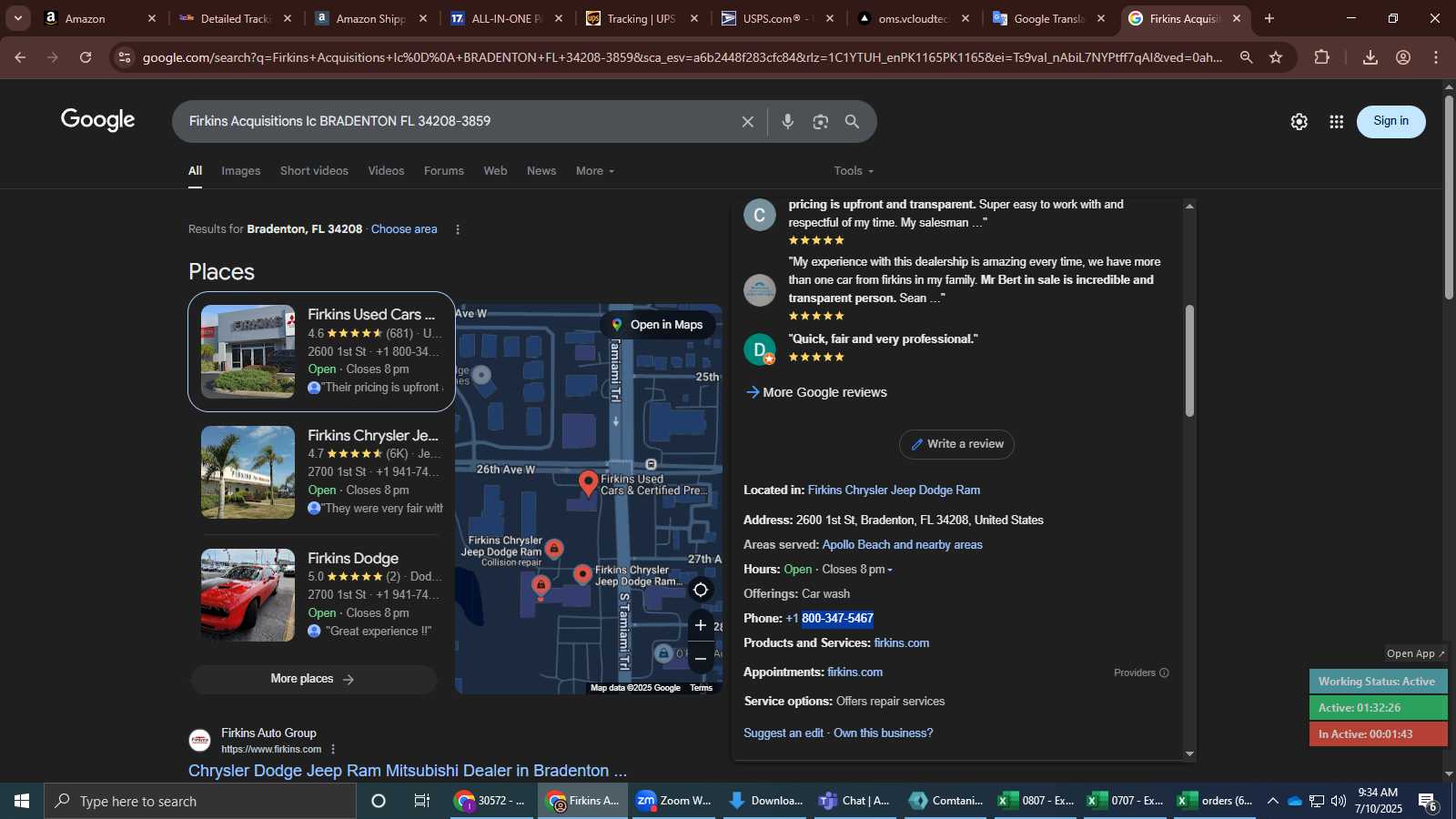
Task: Show my location on the map
Action: 701,590
